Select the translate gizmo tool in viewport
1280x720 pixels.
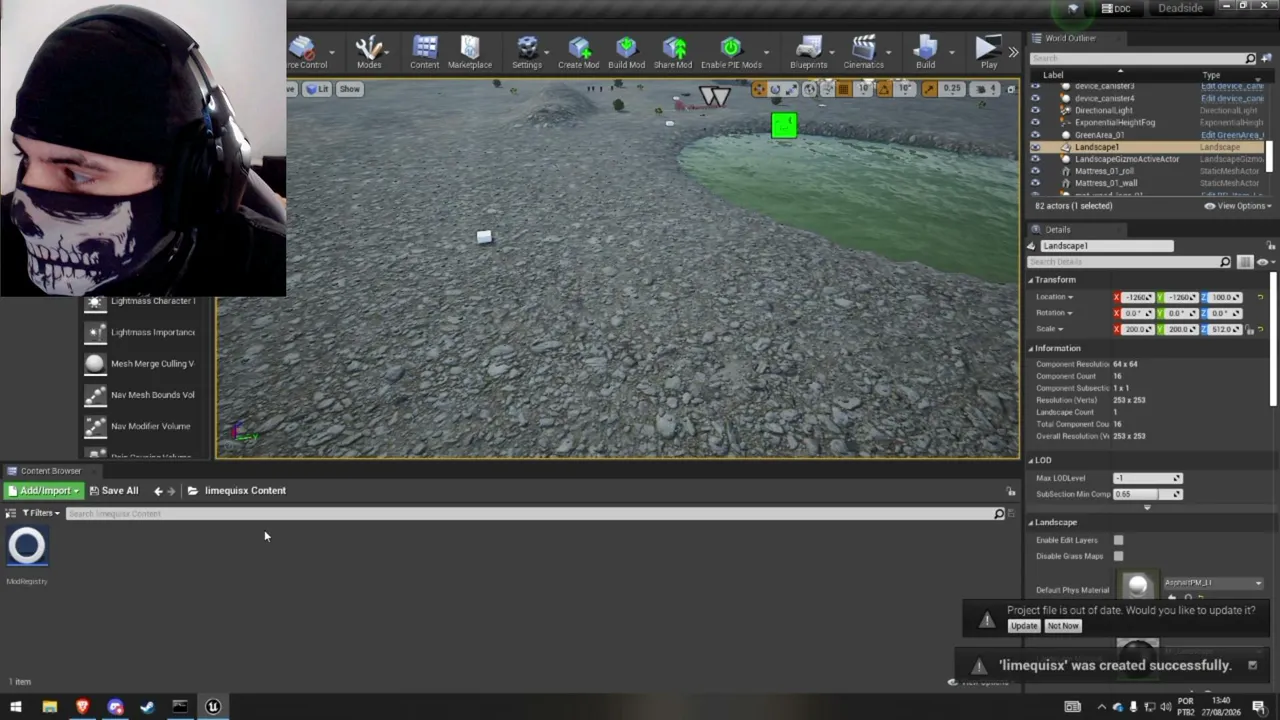click(x=759, y=89)
